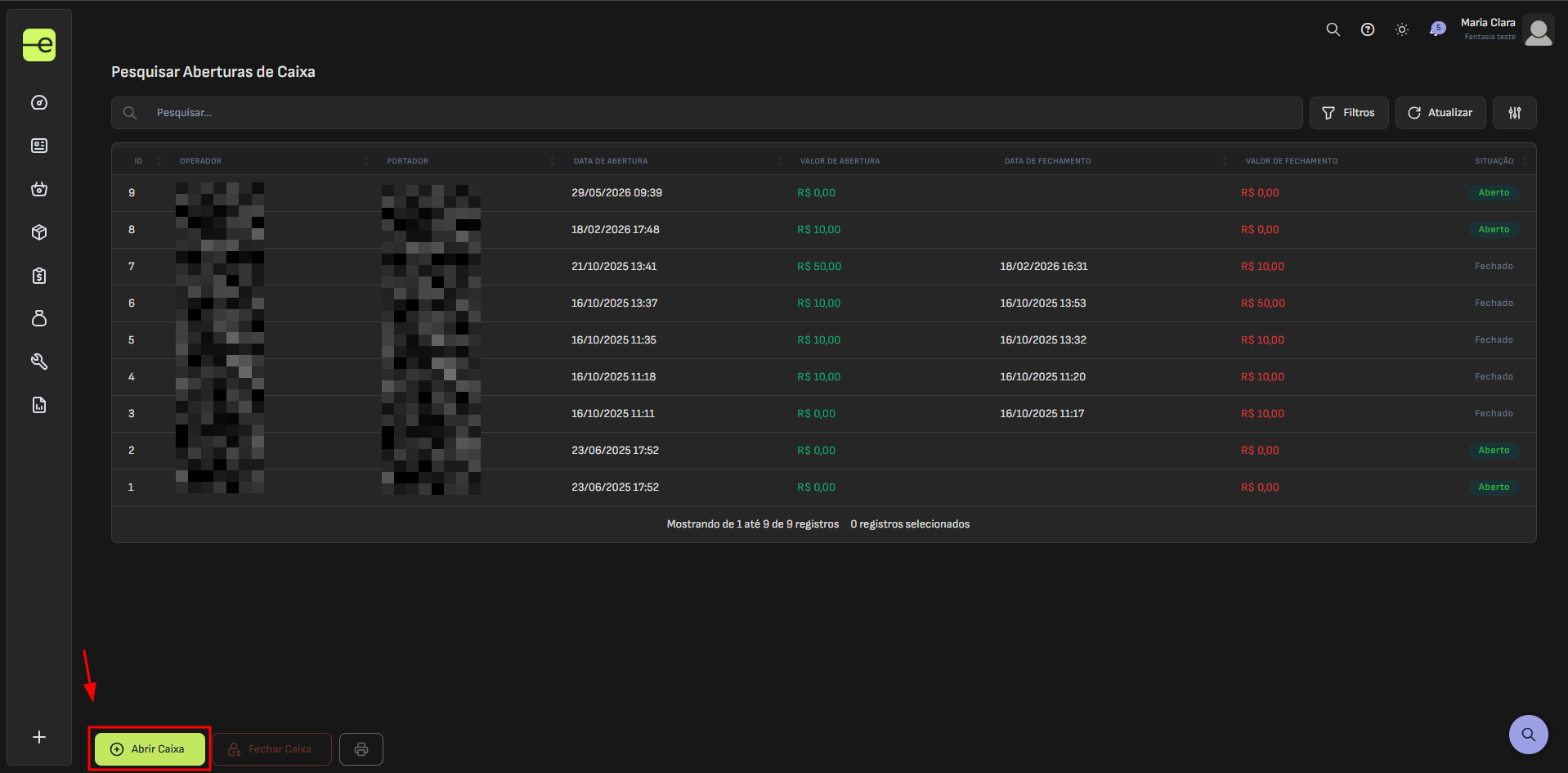1568x773 pixels.
Task: Open the clipboard dollar icon in the sidebar
Action: tap(39, 276)
